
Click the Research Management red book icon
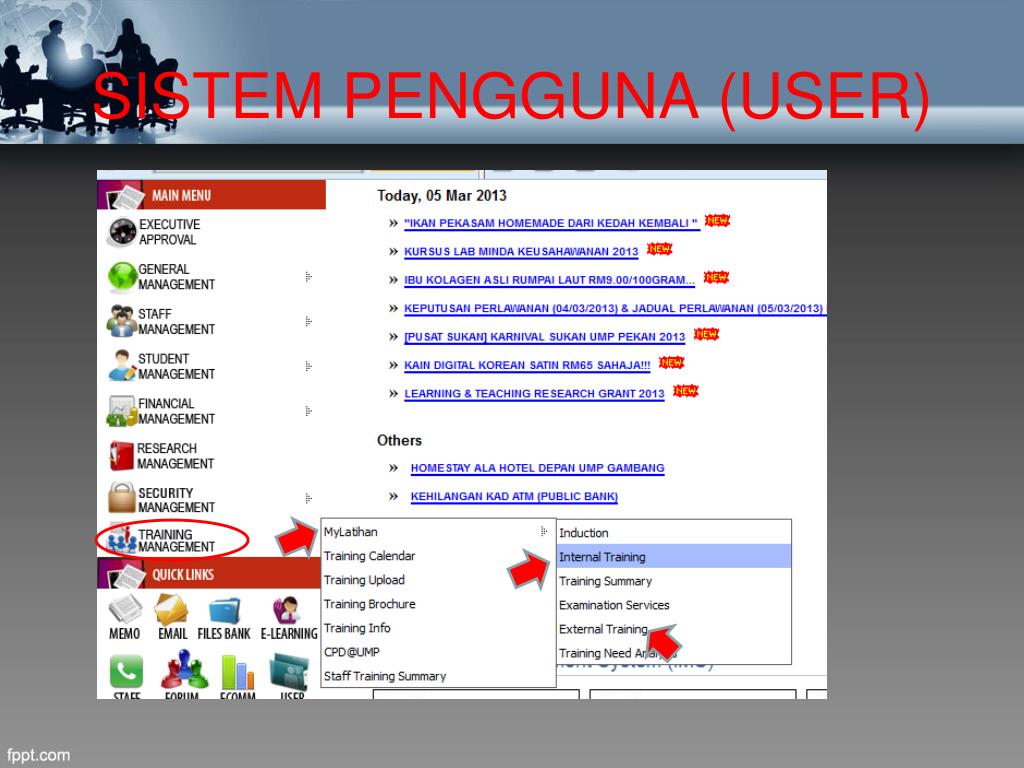point(122,456)
